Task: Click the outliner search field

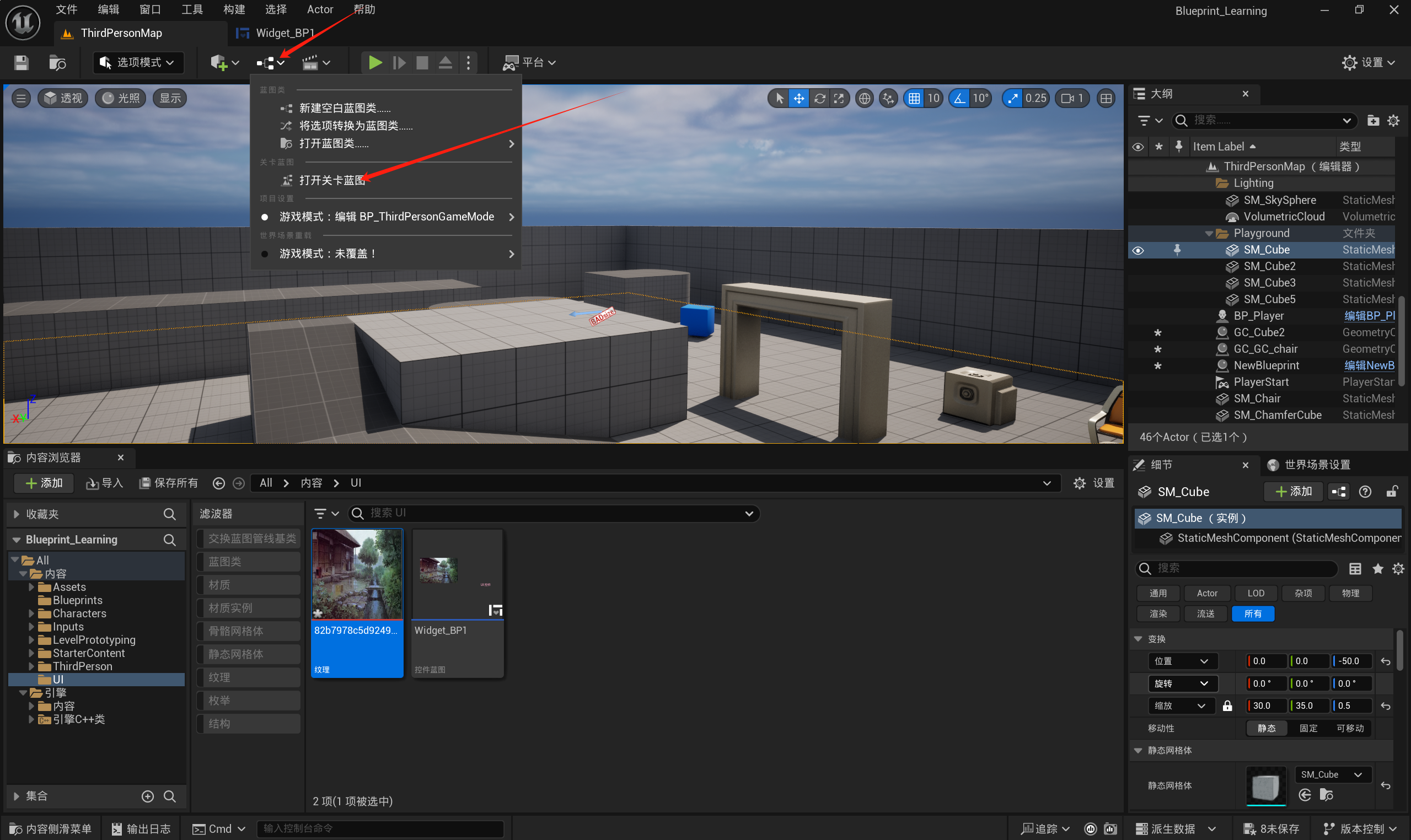Action: coord(1264,121)
